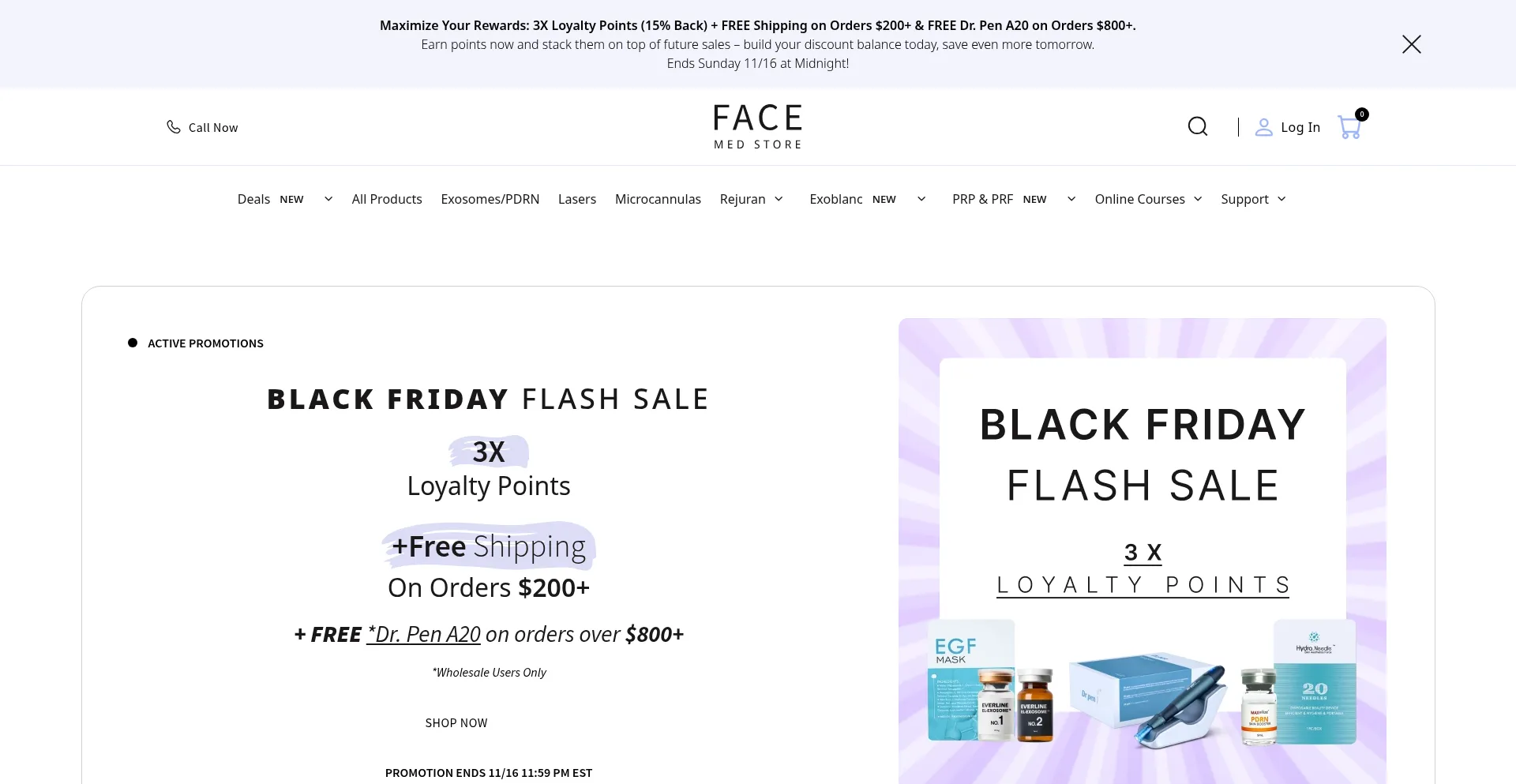
Task: Open Microcannulas category
Action: pyautogui.click(x=658, y=199)
